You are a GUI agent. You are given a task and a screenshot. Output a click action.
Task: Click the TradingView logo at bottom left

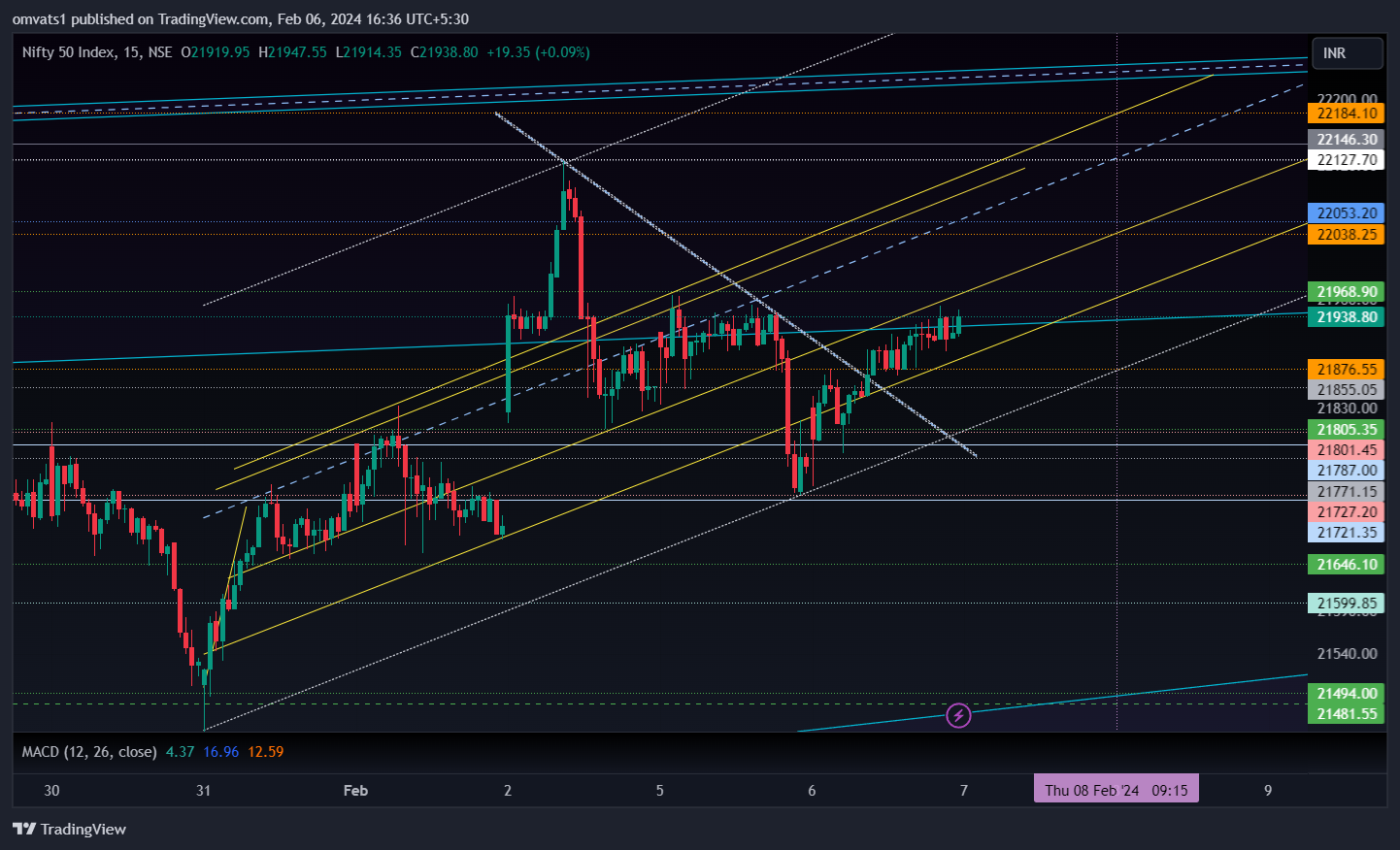69,829
